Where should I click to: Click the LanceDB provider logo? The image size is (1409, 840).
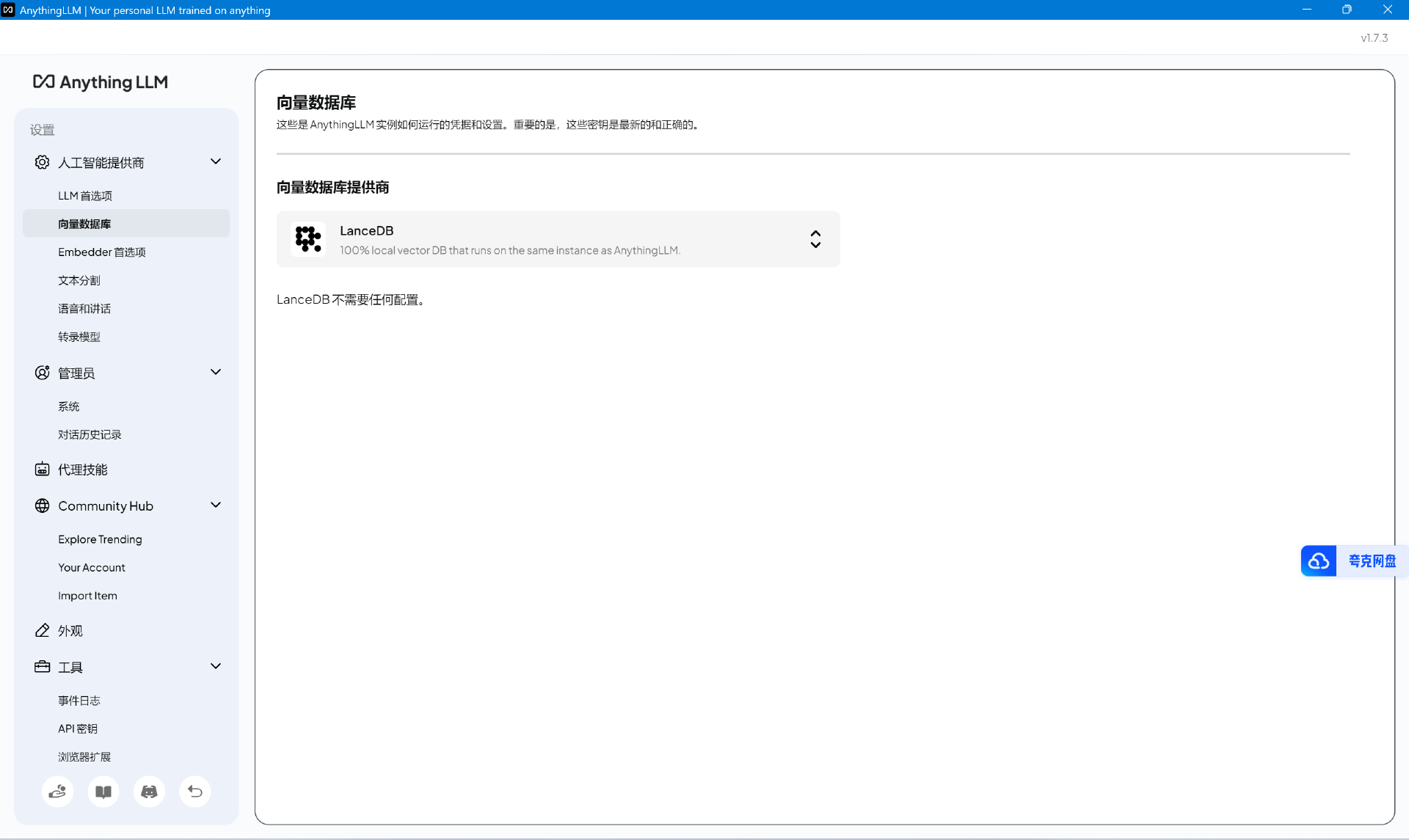point(308,239)
